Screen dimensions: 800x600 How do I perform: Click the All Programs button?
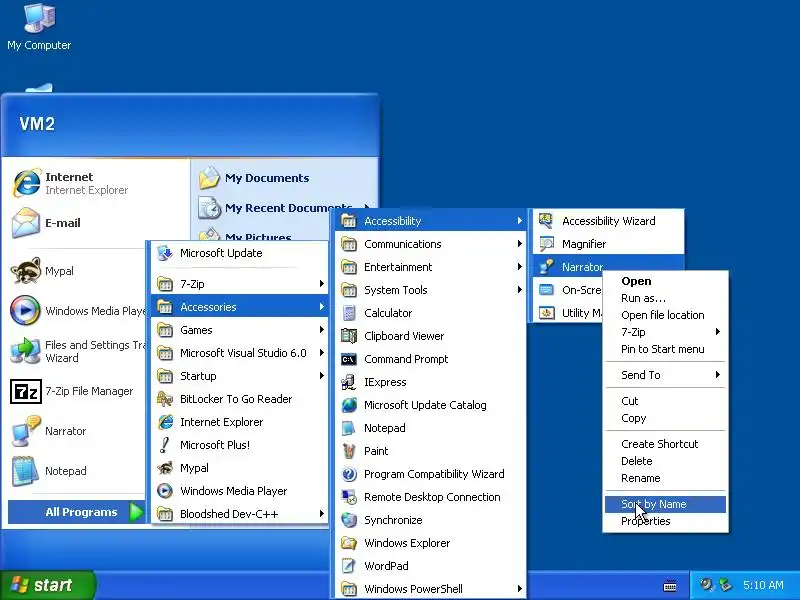pyautogui.click(x=77, y=512)
